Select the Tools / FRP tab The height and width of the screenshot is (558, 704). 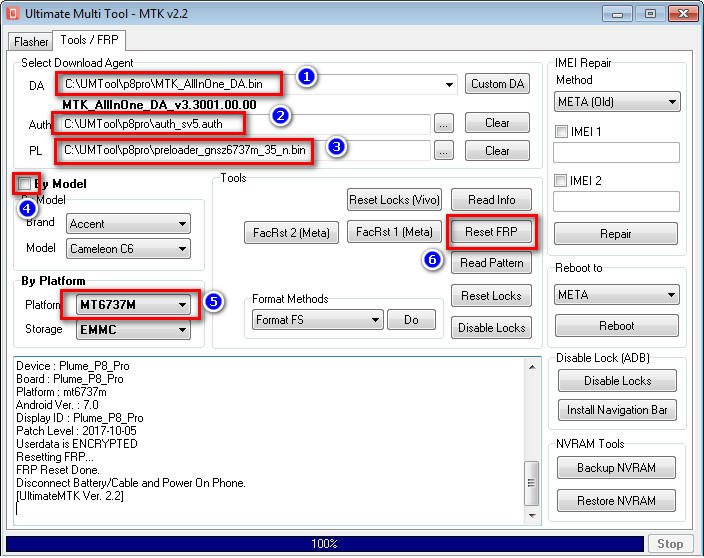click(x=89, y=40)
